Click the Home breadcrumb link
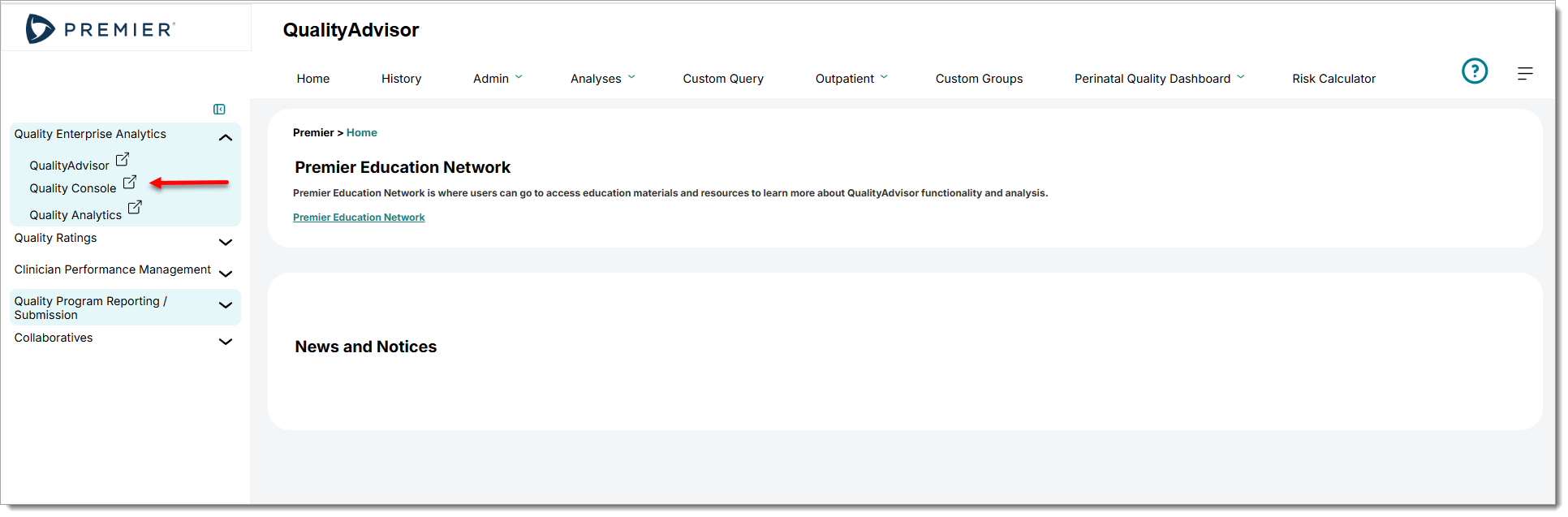This screenshot has width=1568, height=517. click(362, 133)
